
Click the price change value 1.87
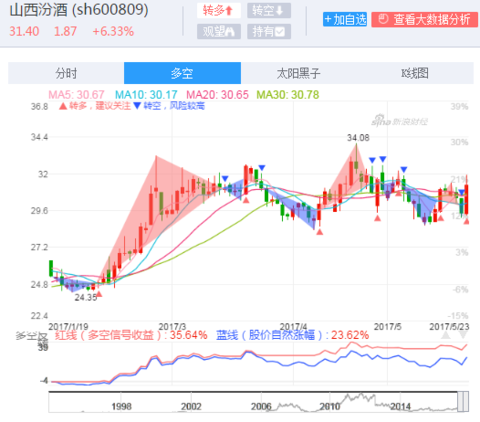click(65, 32)
